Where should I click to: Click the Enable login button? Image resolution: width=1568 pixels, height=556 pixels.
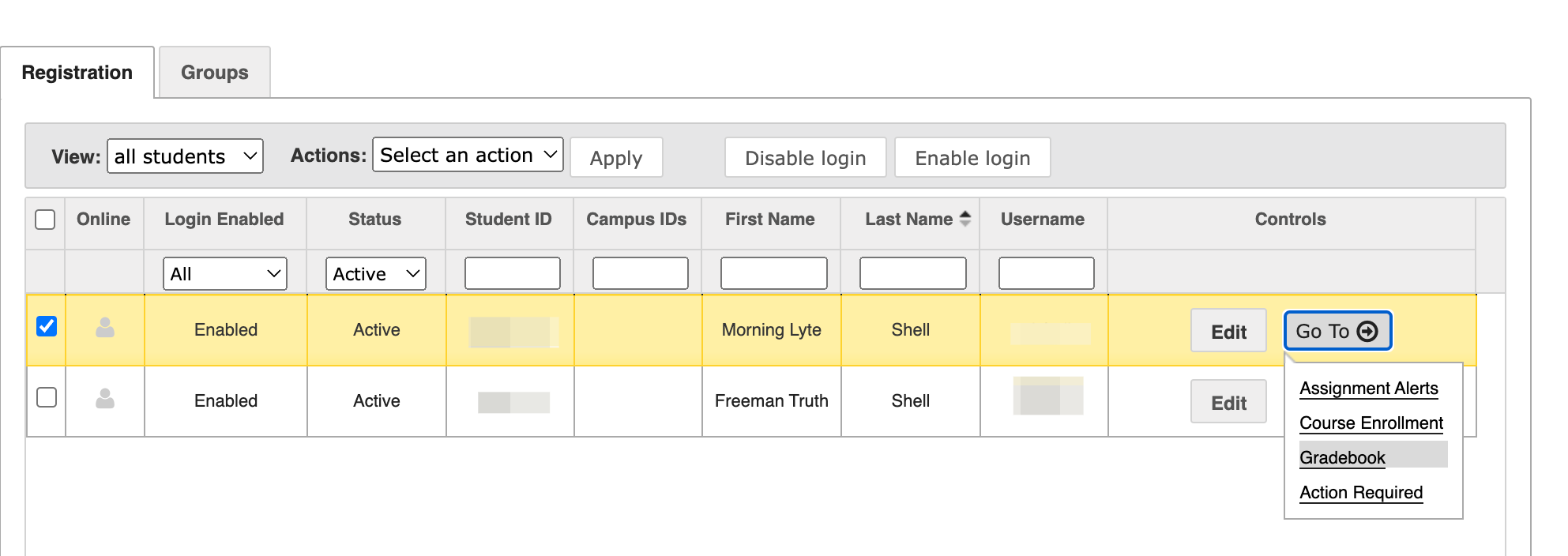coord(972,158)
